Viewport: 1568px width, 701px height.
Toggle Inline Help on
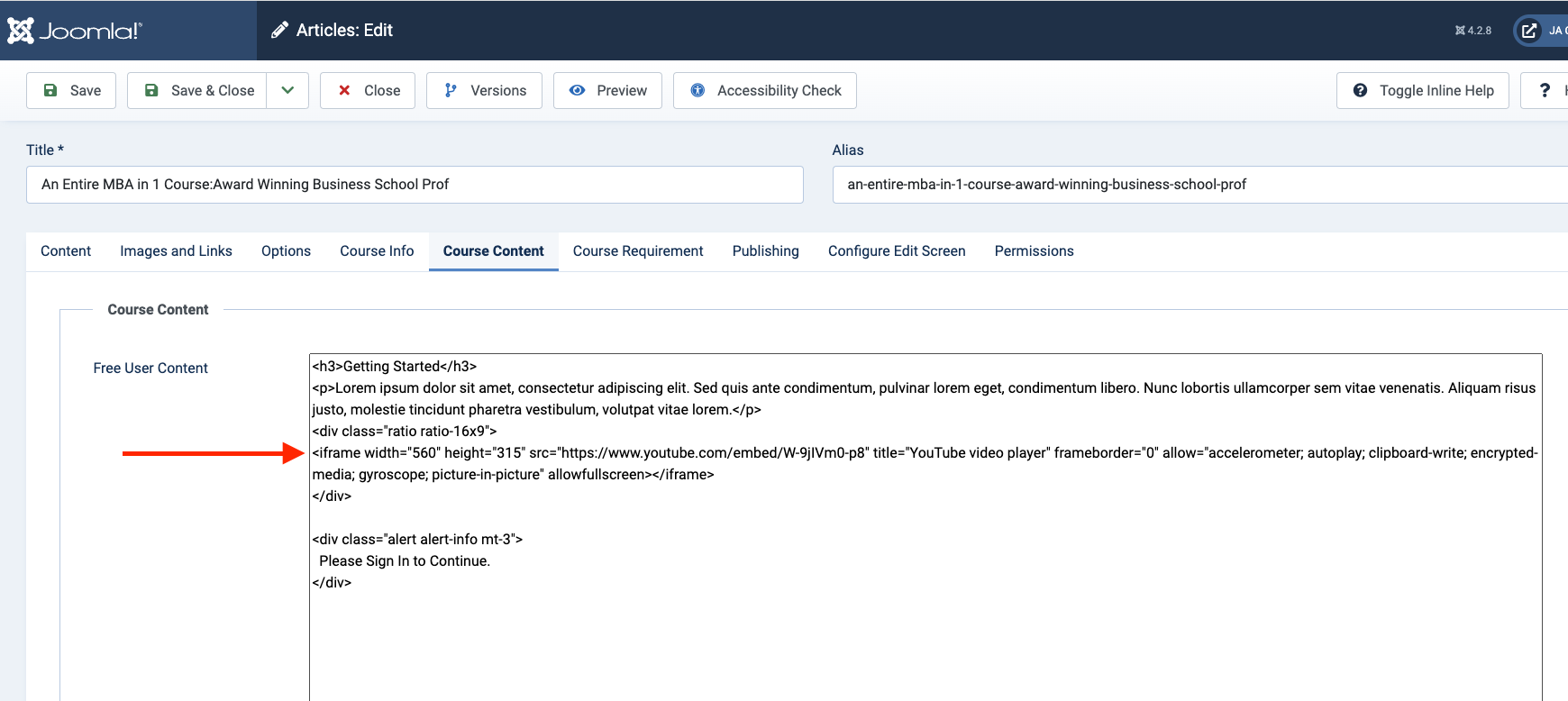1423,90
